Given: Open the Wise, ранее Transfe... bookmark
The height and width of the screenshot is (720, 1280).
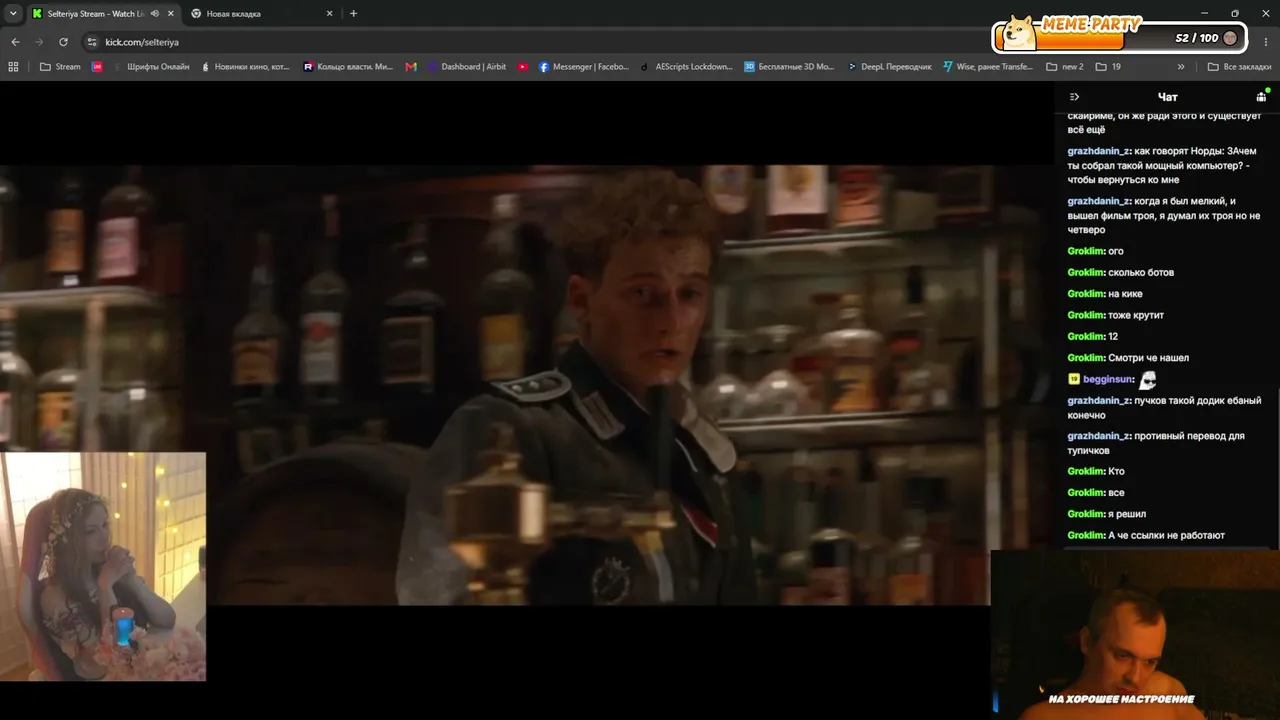Looking at the screenshot, I should [988, 67].
